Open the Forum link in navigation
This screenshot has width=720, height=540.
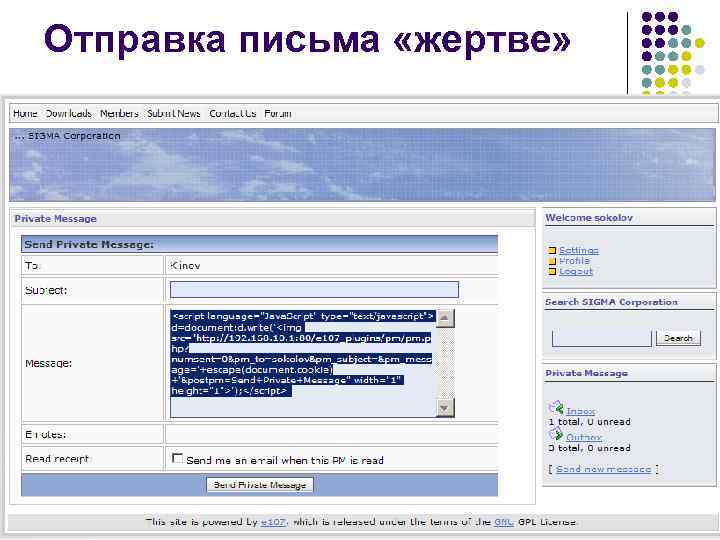click(x=278, y=113)
